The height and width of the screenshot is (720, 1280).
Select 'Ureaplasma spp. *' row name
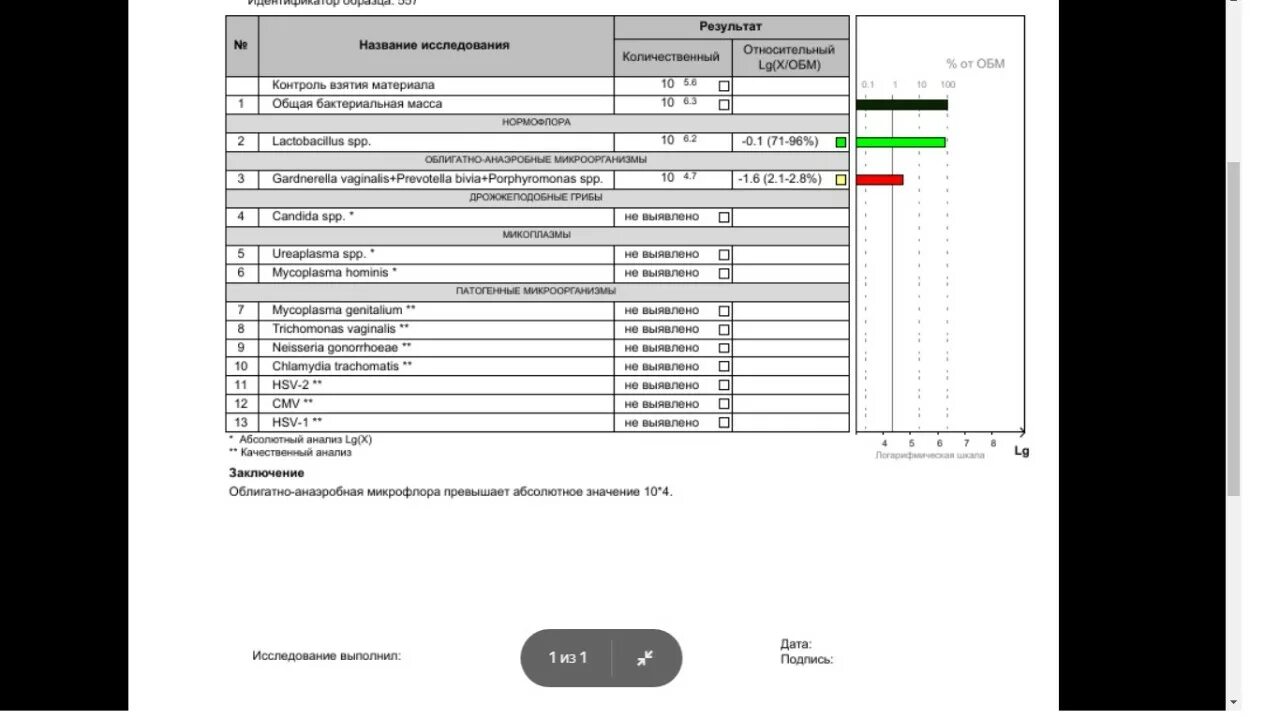tap(323, 254)
